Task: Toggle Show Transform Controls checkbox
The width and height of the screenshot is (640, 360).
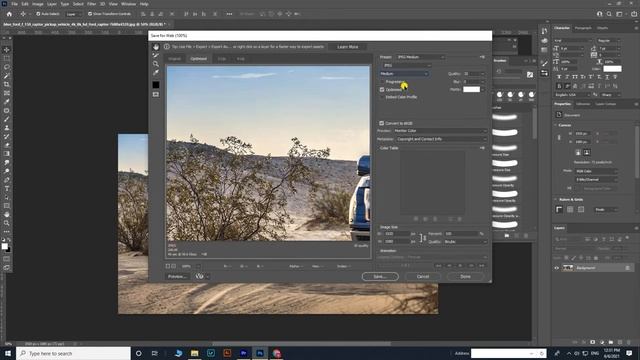Action: coord(90,14)
